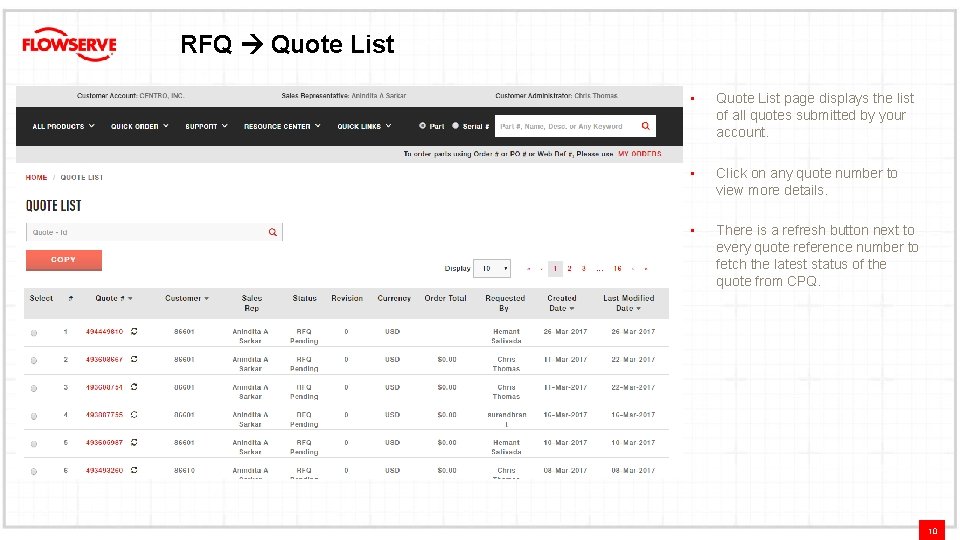Screen dimensions: 960x540
Task: Go to previous page arrow in pagination
Action: pyautogui.click(x=541, y=268)
